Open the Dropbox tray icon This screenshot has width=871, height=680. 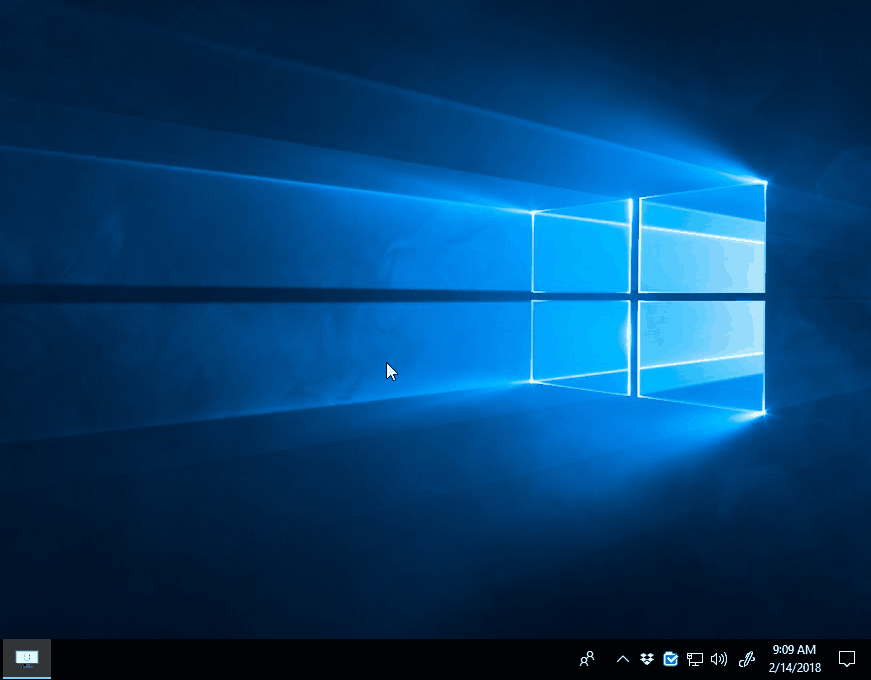[647, 659]
